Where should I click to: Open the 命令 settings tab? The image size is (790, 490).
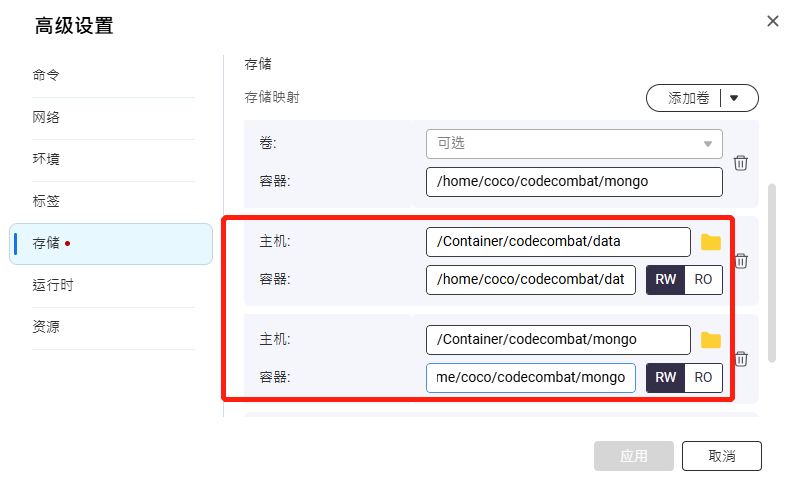46,75
